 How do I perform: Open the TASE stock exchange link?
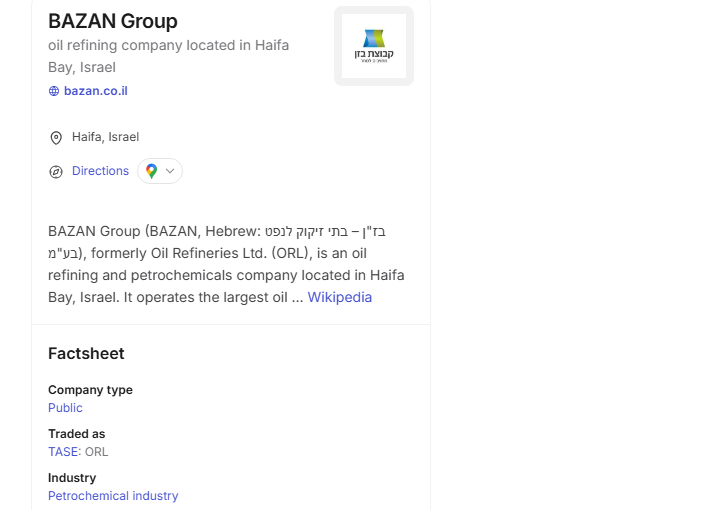tap(62, 452)
